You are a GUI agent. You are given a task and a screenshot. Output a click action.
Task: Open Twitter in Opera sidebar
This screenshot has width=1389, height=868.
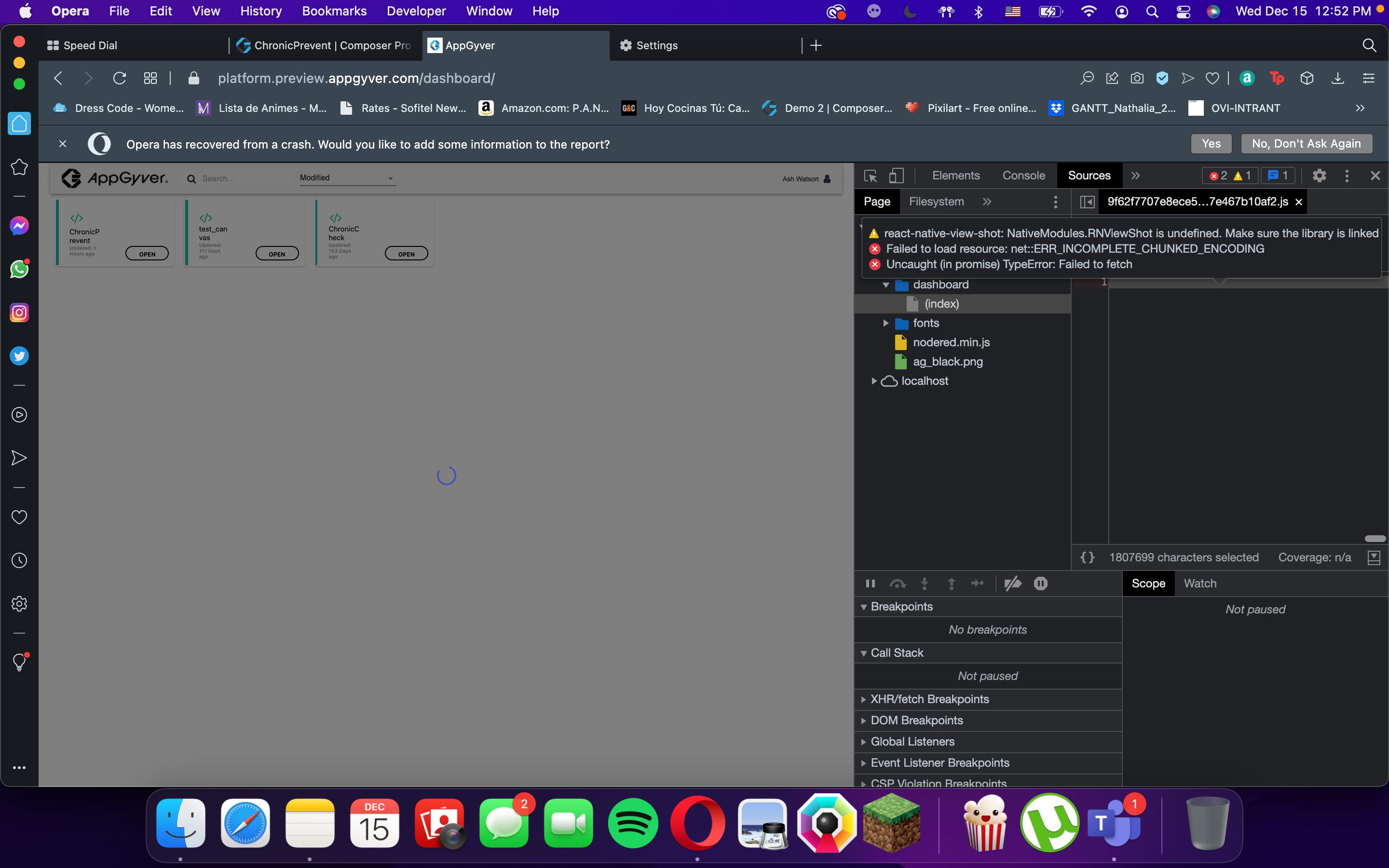[19, 356]
